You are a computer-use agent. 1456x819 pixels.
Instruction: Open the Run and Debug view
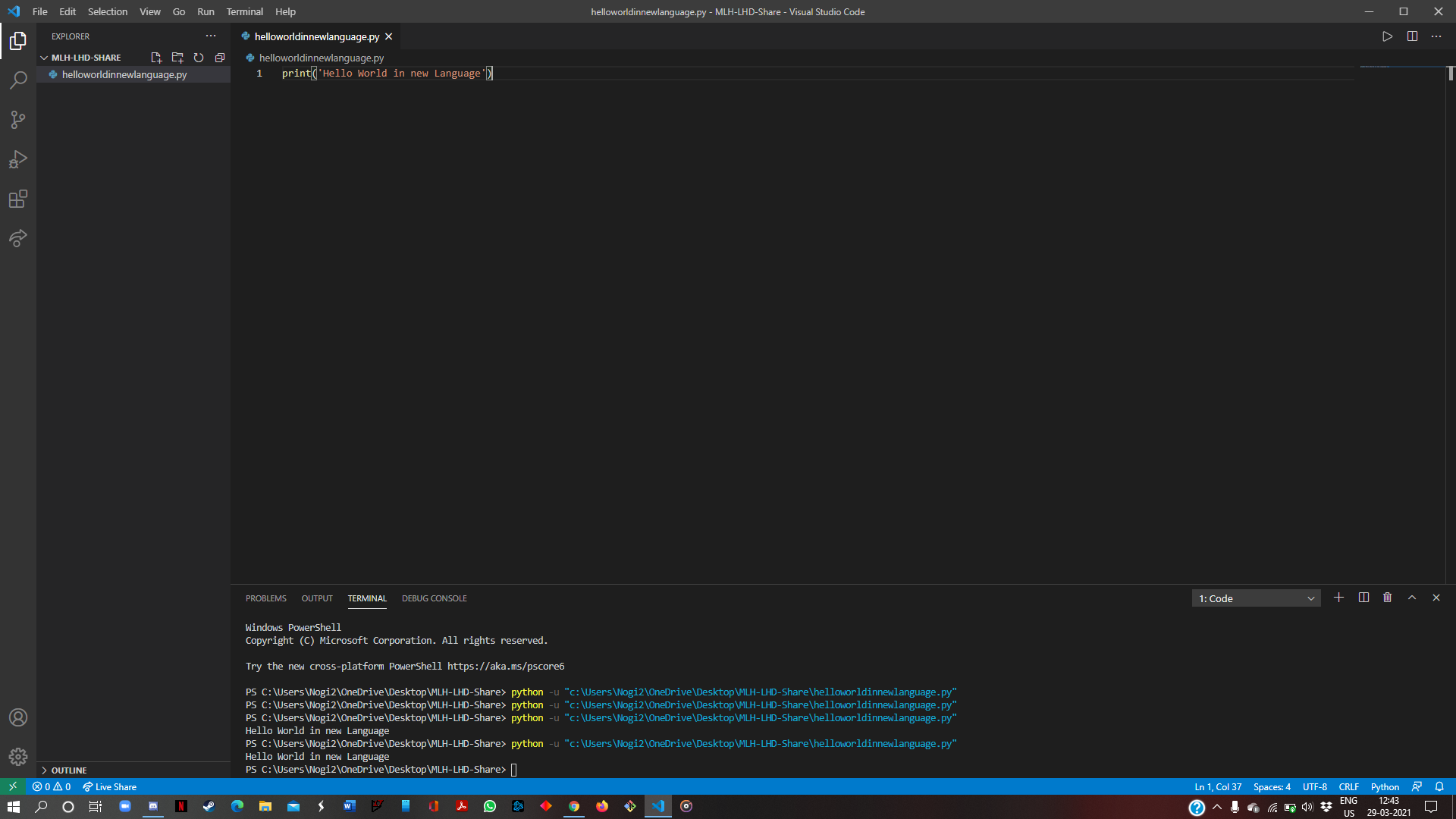coord(18,159)
